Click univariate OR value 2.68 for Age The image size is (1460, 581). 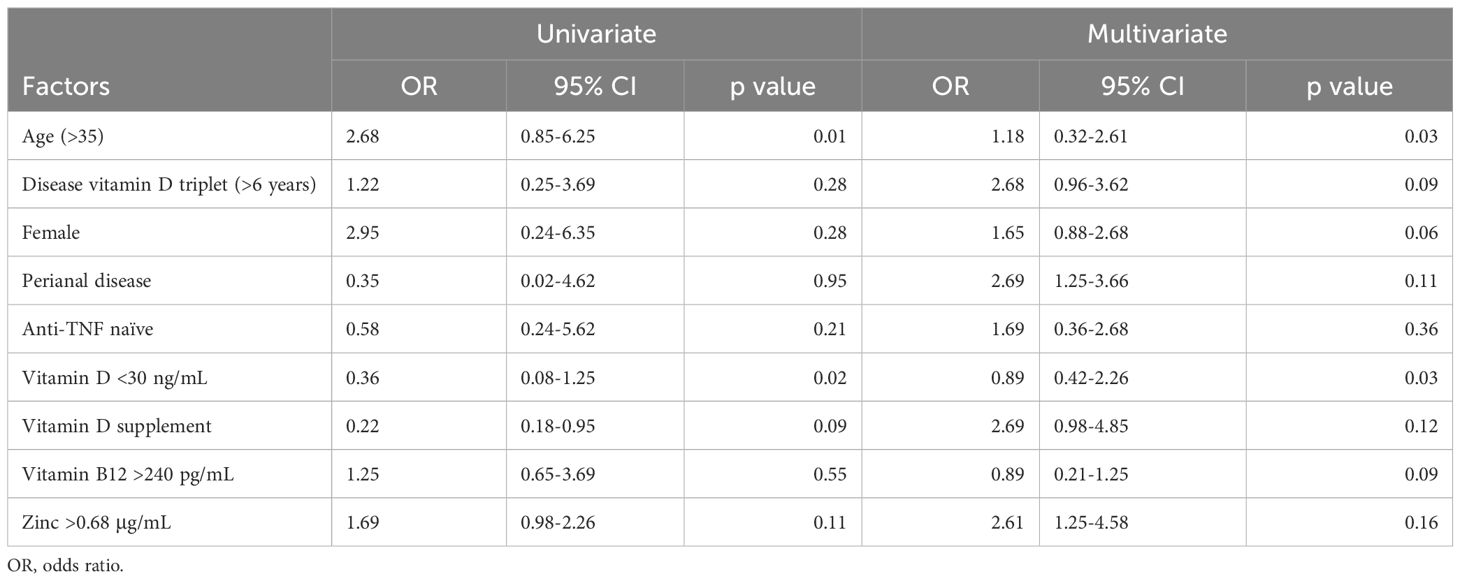[x=361, y=137]
